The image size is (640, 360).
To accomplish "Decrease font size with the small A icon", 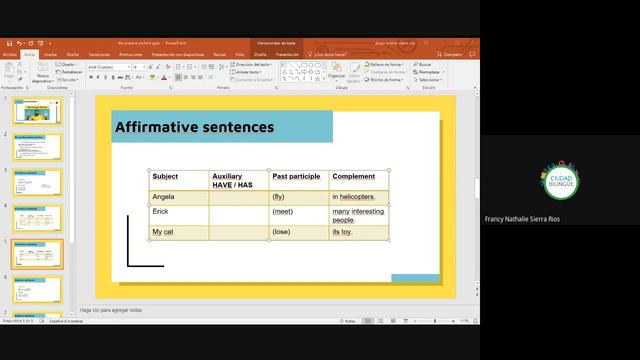I will coord(158,67).
